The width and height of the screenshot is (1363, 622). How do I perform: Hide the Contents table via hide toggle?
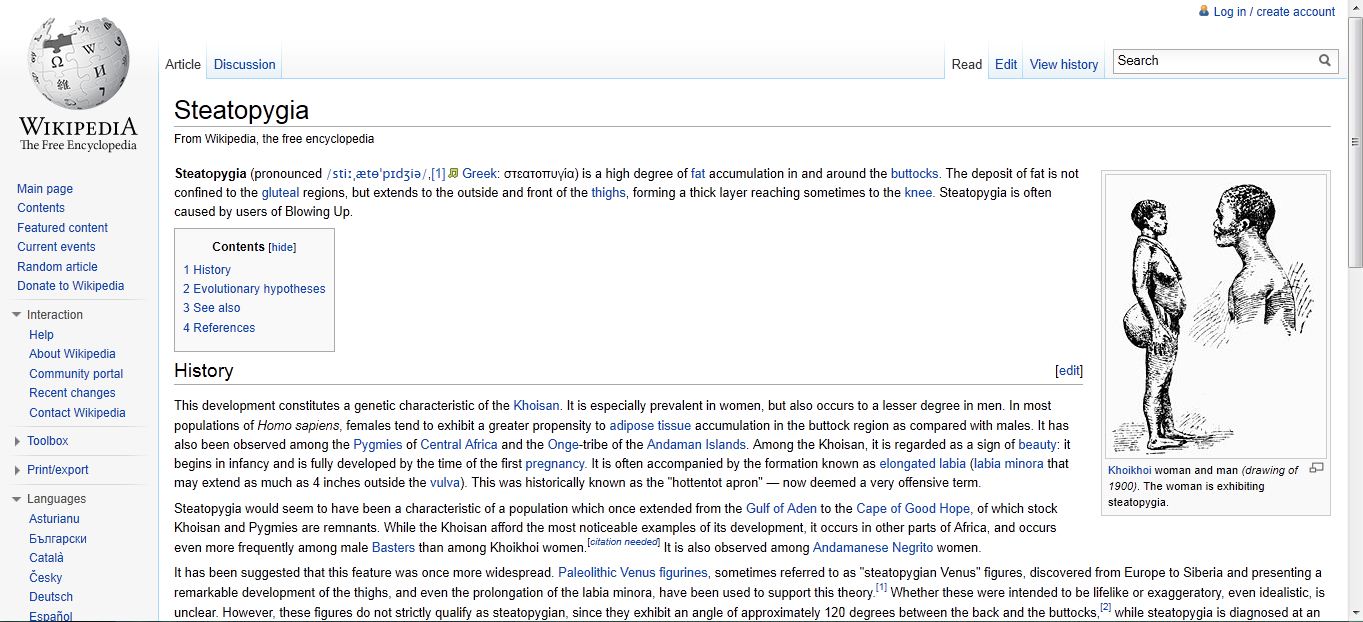click(283, 247)
